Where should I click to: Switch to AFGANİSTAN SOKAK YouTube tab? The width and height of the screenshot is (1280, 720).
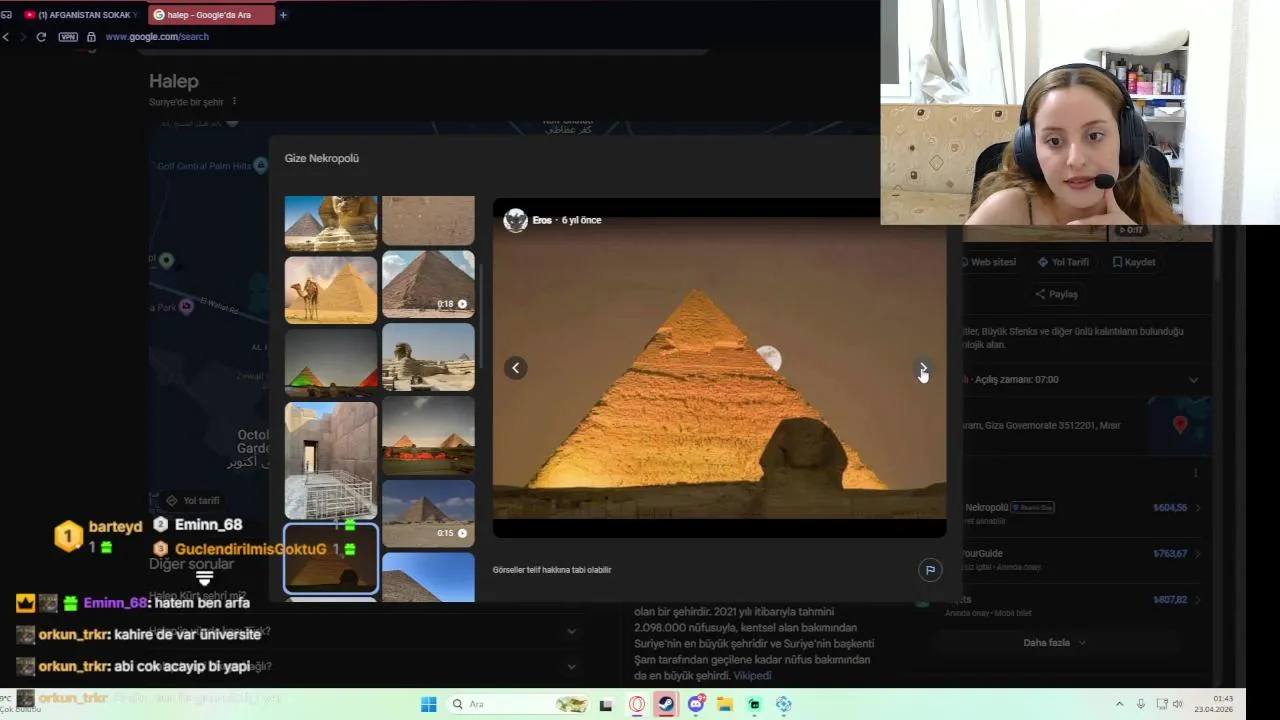point(80,15)
